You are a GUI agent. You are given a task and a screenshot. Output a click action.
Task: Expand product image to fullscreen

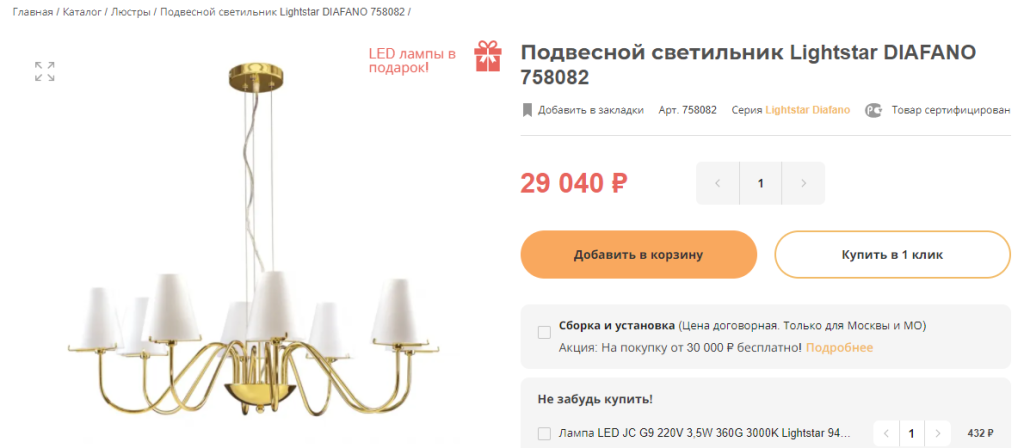44,72
